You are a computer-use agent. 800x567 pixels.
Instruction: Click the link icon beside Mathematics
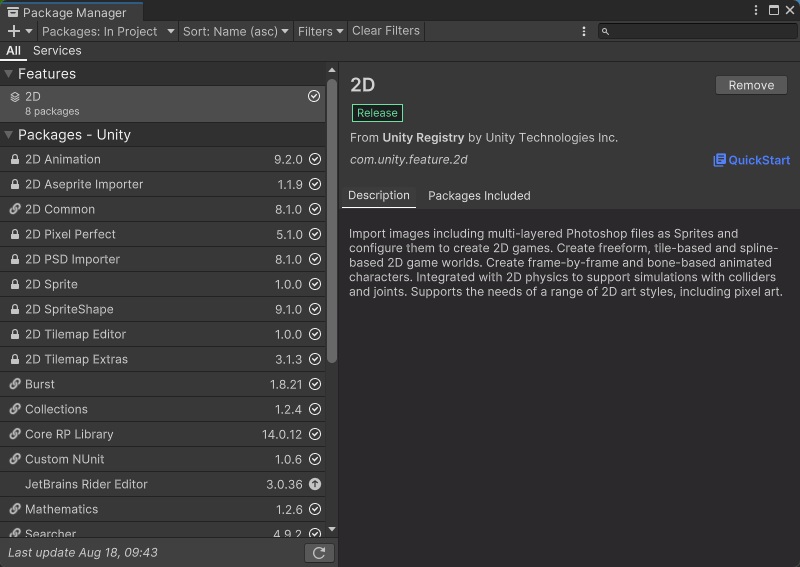point(15,509)
